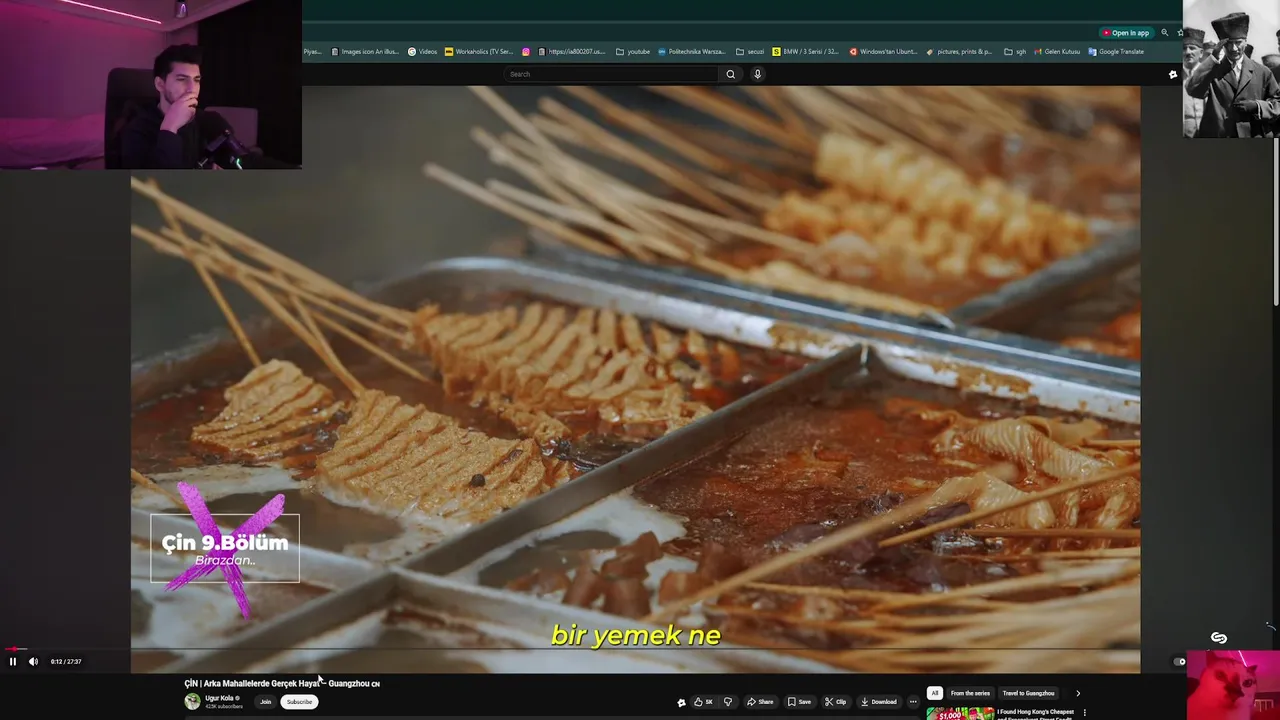This screenshot has width=1280, height=720.
Task: Click the YouTube search magnifier button
Action: tap(730, 74)
